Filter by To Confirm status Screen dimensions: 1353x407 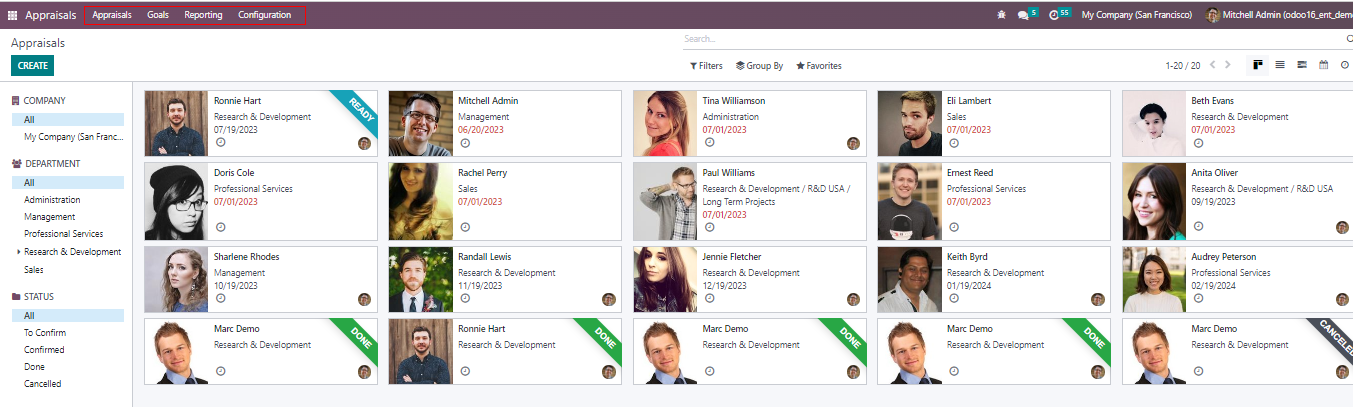44,332
